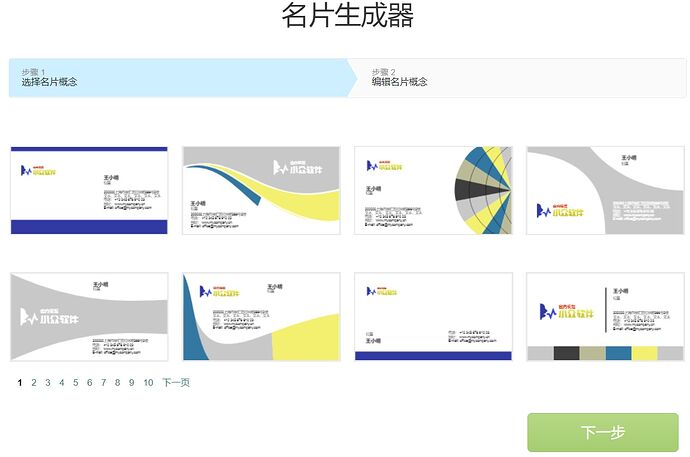This screenshot has height=457, width=690.
Task: Jump to page 9 of templates
Action: tap(131, 383)
